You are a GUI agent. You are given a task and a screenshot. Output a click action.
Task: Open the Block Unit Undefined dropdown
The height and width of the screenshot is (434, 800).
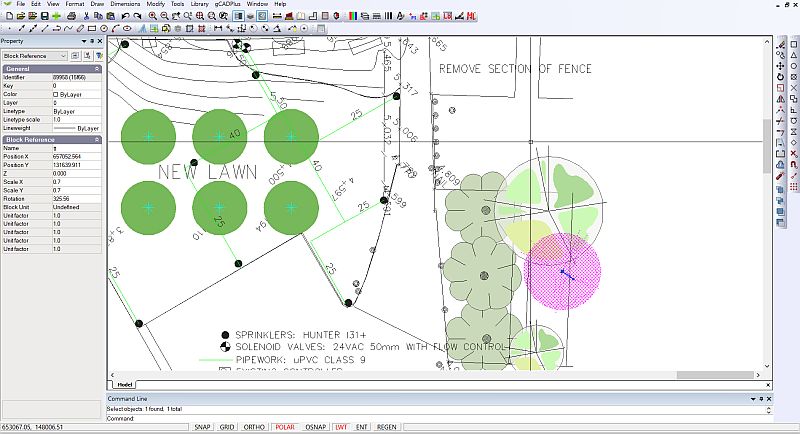tap(77, 207)
